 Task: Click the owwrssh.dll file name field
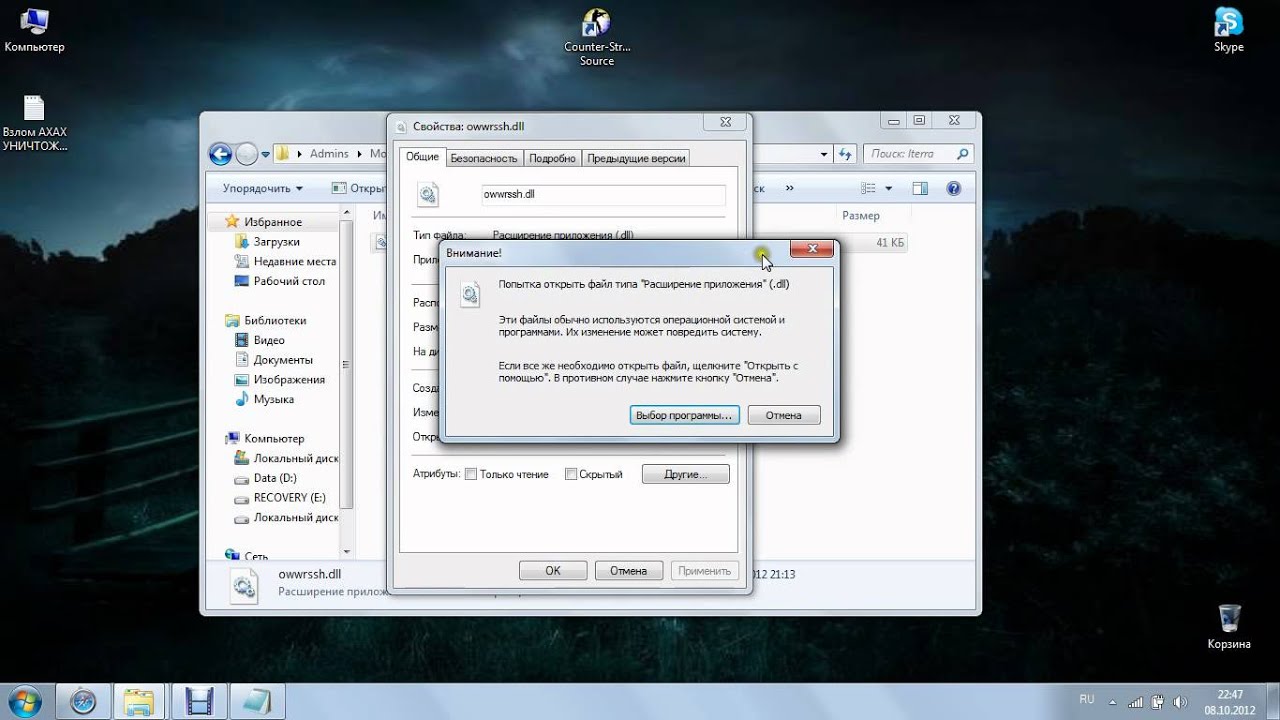602,195
